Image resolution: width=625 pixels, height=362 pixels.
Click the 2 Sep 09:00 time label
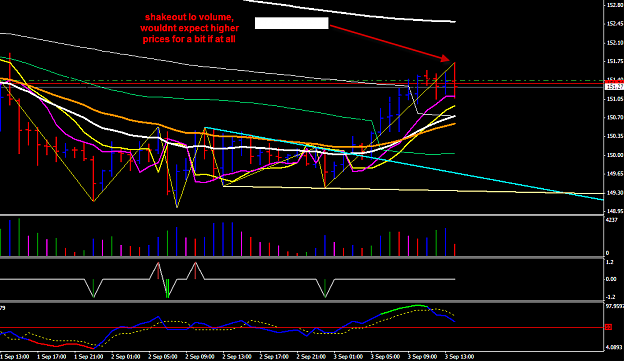point(200,356)
